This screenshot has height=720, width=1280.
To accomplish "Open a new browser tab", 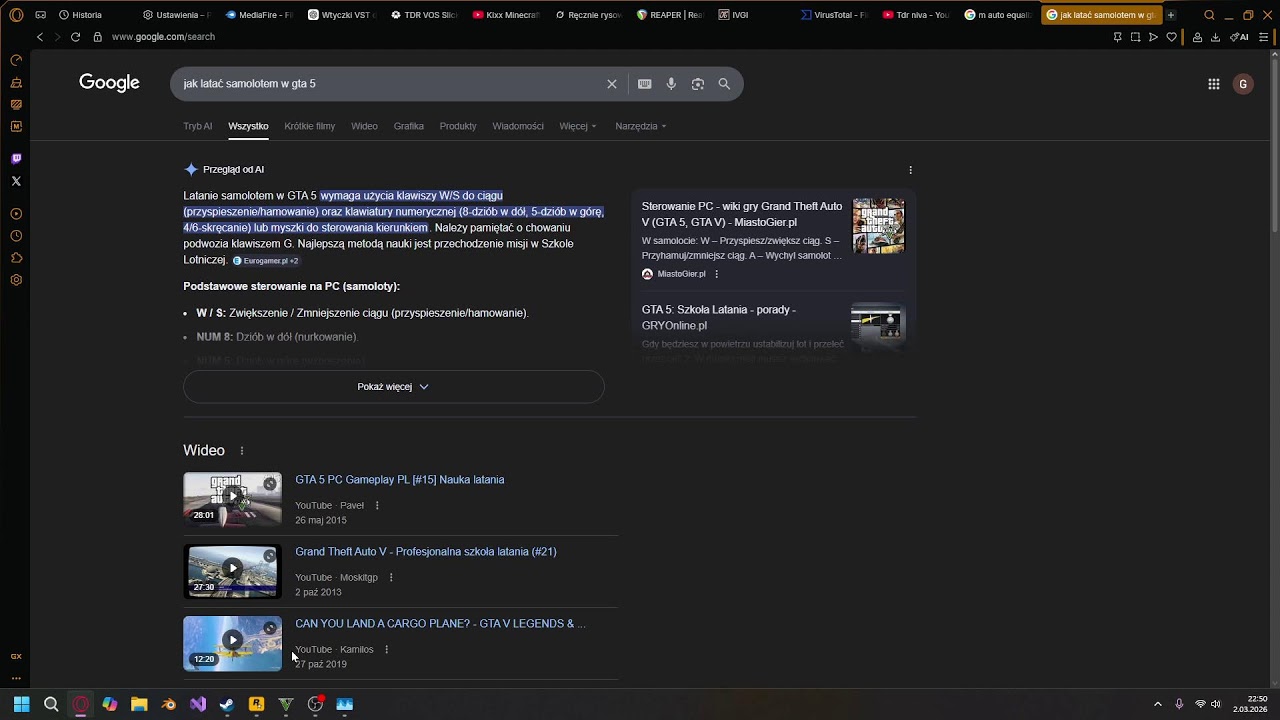I will (x=1171, y=15).
